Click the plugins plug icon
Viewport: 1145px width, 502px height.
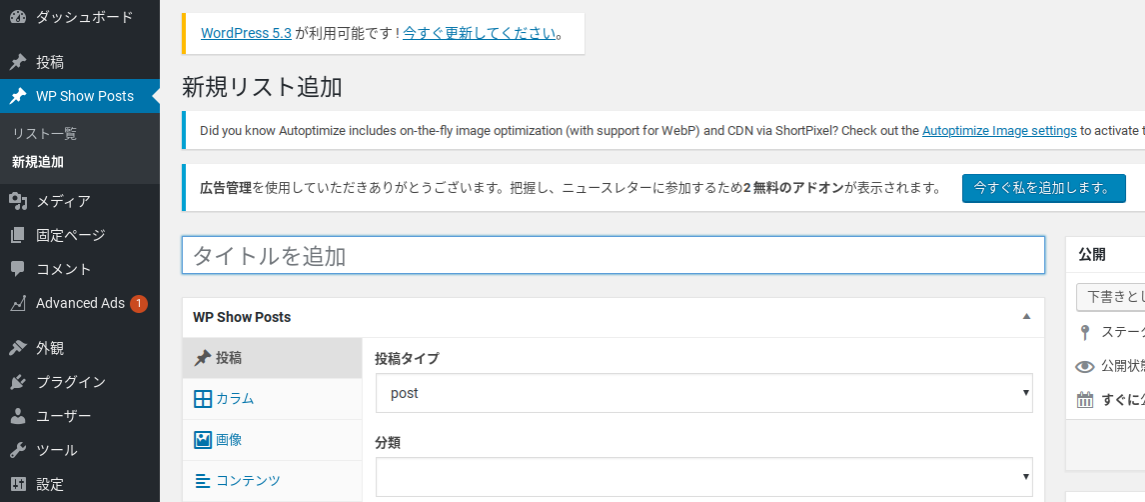[x=17, y=382]
